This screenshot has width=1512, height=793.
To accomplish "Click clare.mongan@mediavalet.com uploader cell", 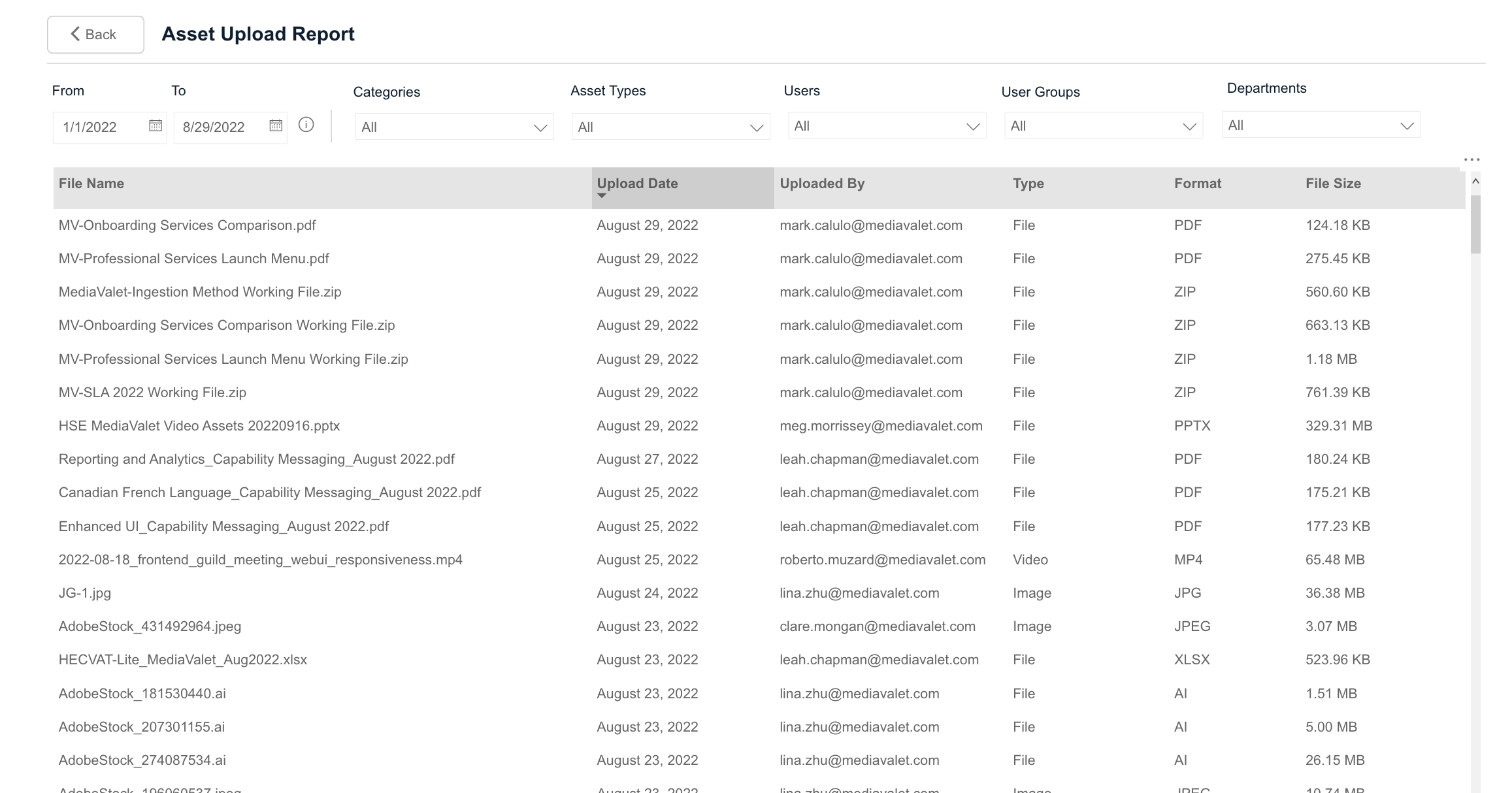I will (x=878, y=626).
